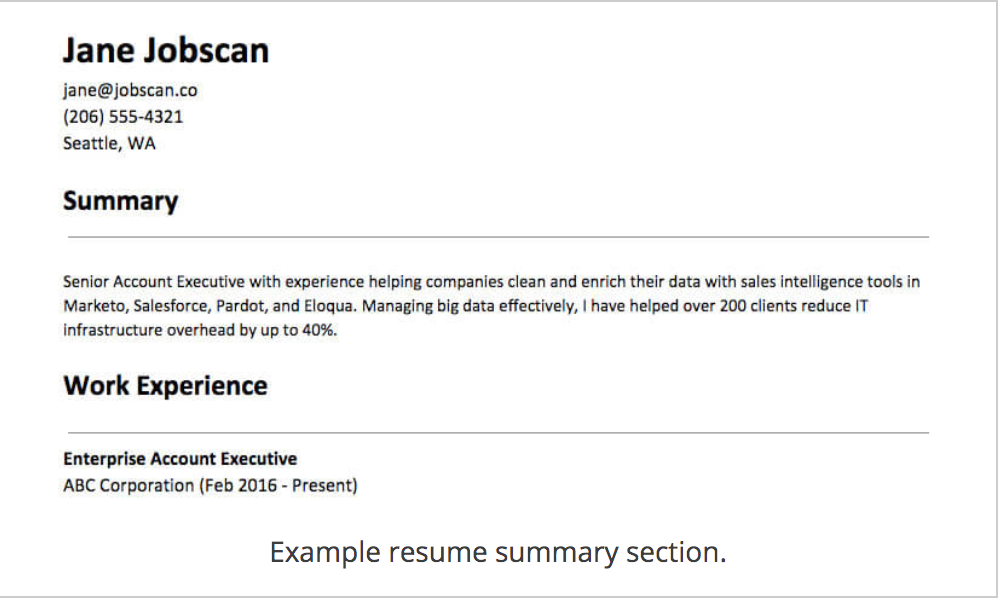Click the jane@jobscan.co email address
This screenshot has height=598, width=1002.
click(130, 91)
